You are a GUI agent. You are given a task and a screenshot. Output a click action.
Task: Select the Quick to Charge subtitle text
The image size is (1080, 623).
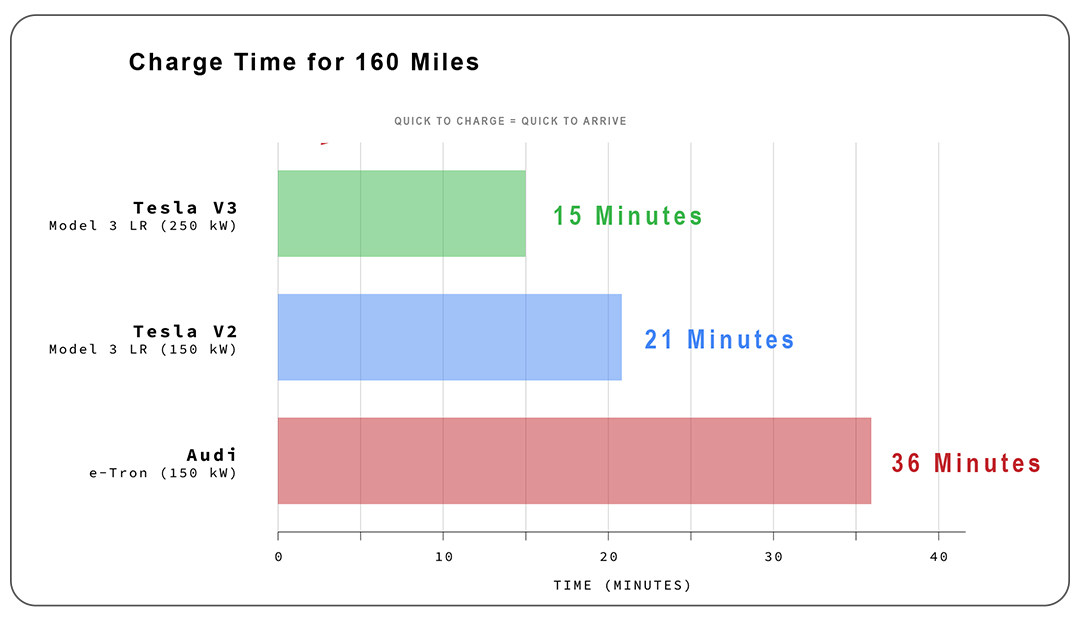tap(510, 121)
